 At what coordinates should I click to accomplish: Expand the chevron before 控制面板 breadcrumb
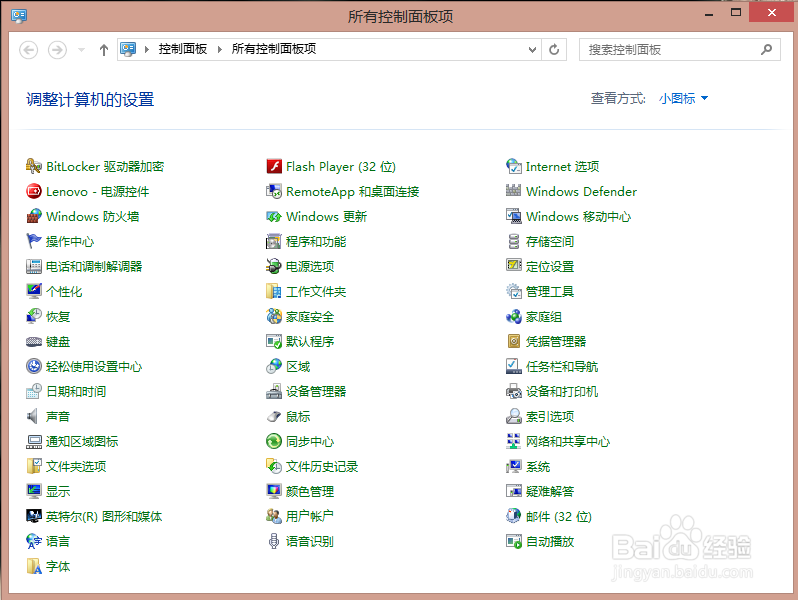tap(147, 49)
